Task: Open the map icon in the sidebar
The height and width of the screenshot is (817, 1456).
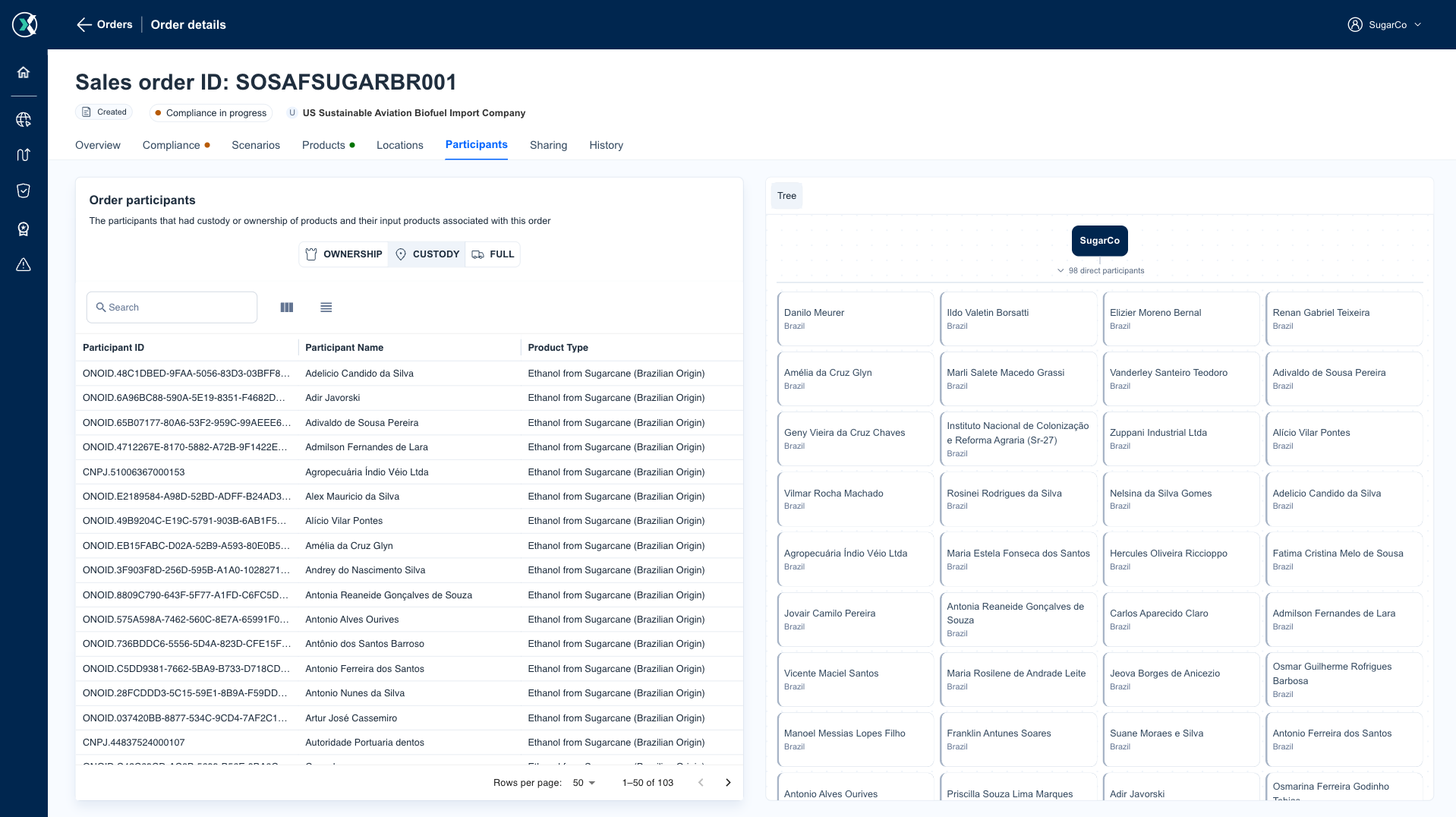Action: (24, 155)
